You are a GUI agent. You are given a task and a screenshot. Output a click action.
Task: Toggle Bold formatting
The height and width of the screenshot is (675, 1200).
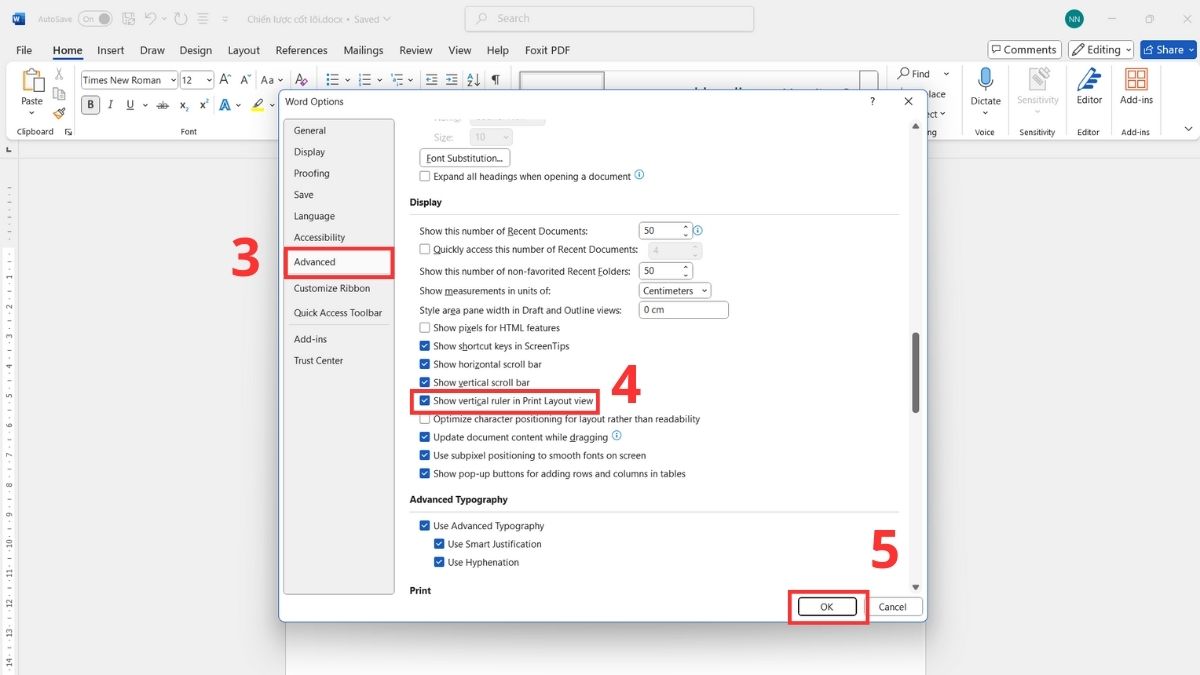coord(91,105)
